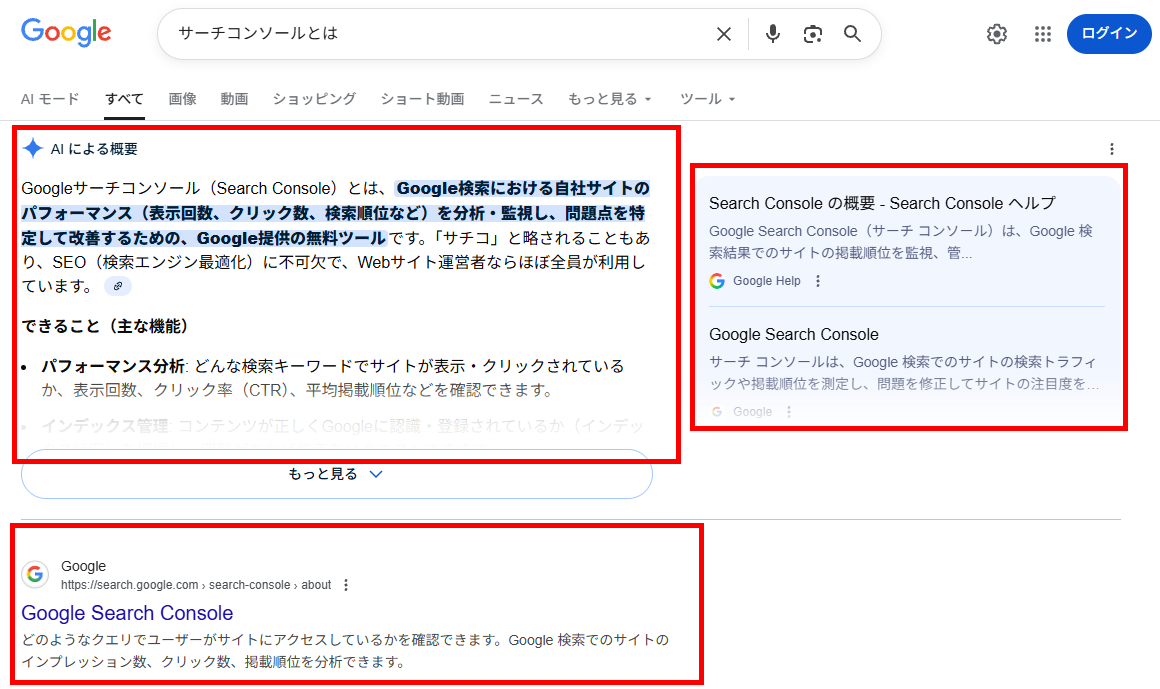Click the link icon after the AI summary

coord(118,286)
